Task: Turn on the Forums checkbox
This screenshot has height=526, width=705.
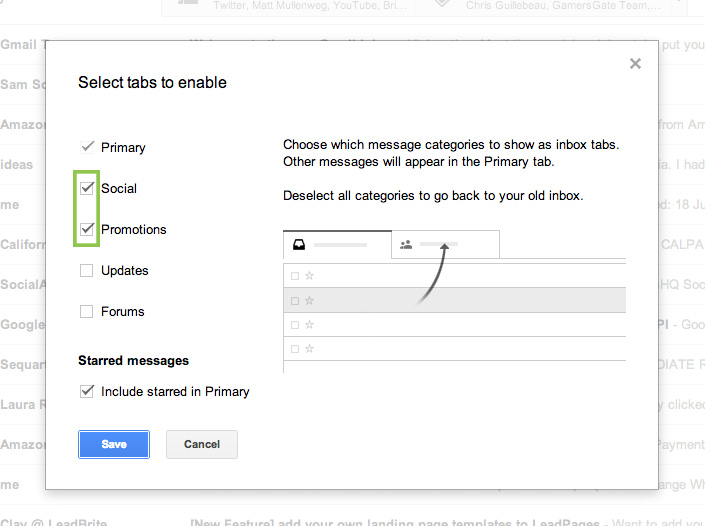Action: [87, 311]
